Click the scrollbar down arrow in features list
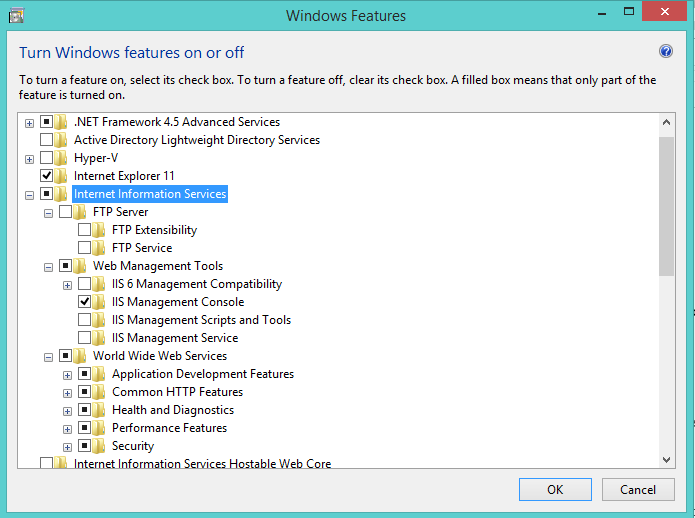This screenshot has height=518, width=695. point(666,460)
